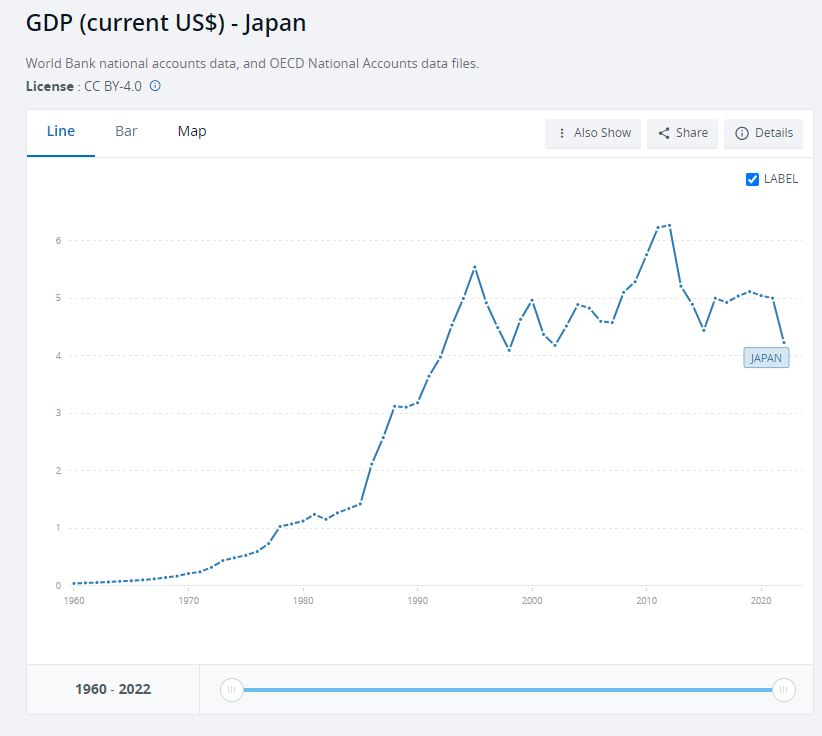Click the 1960 - 2022 range text
This screenshot has height=736, width=822.
[x=113, y=689]
